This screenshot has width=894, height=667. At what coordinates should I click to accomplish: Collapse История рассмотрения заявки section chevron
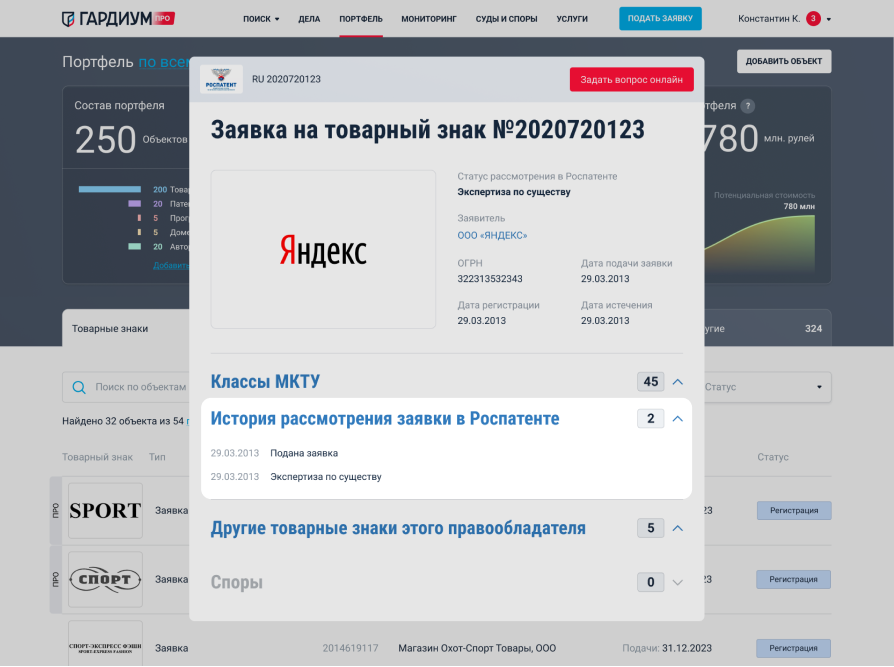(x=677, y=419)
